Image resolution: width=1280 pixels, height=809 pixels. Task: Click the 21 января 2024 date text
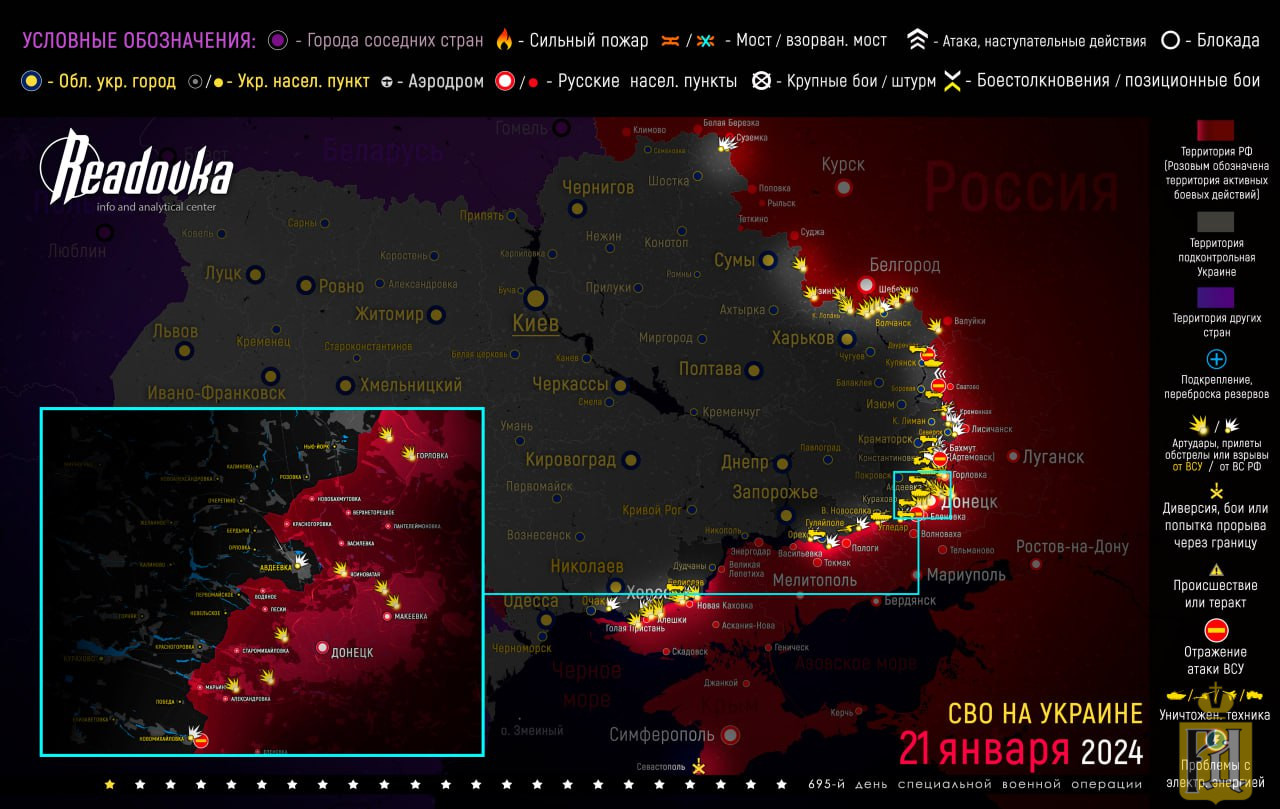tap(1020, 749)
